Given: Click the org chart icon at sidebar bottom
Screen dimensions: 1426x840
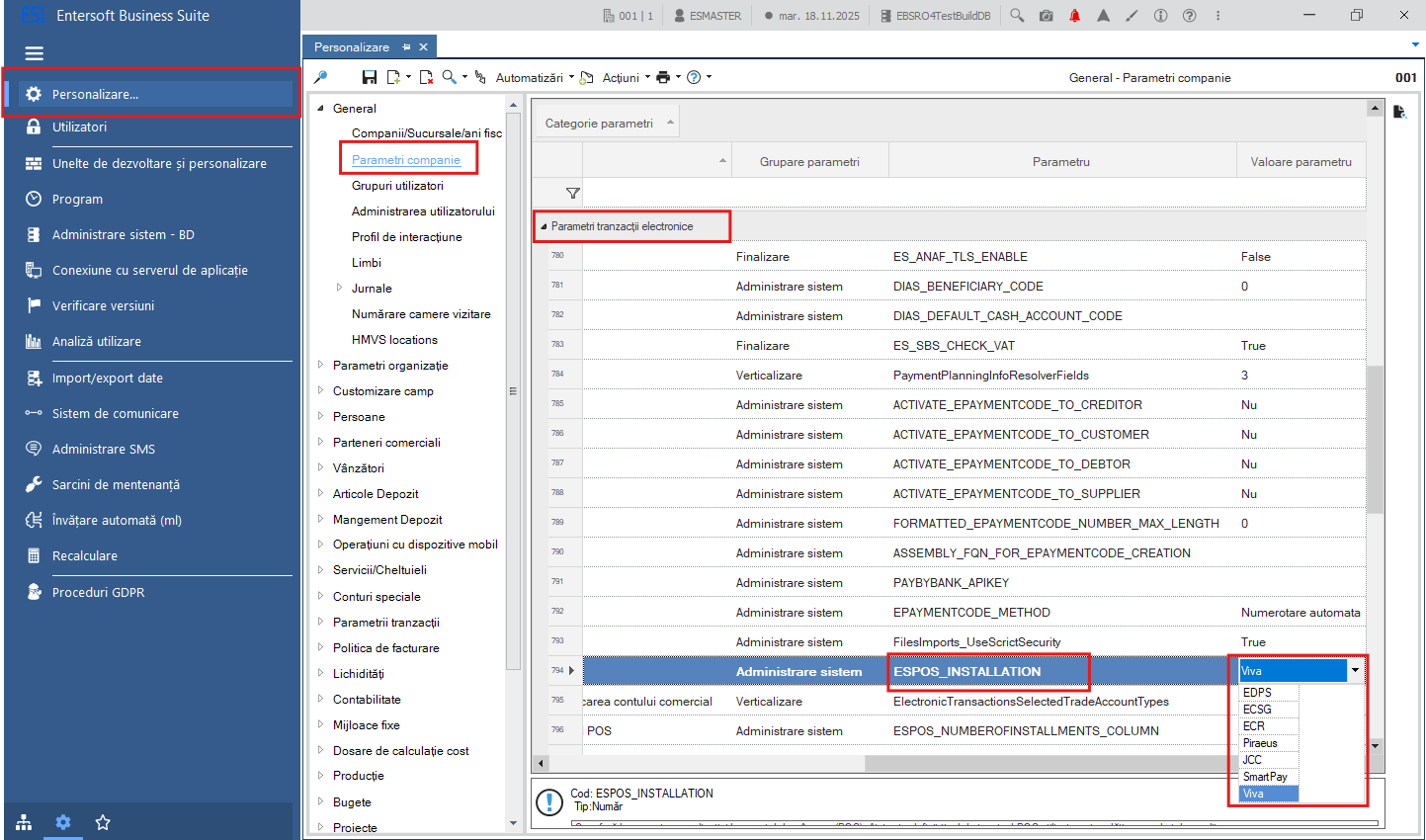Looking at the screenshot, I should pos(24,822).
